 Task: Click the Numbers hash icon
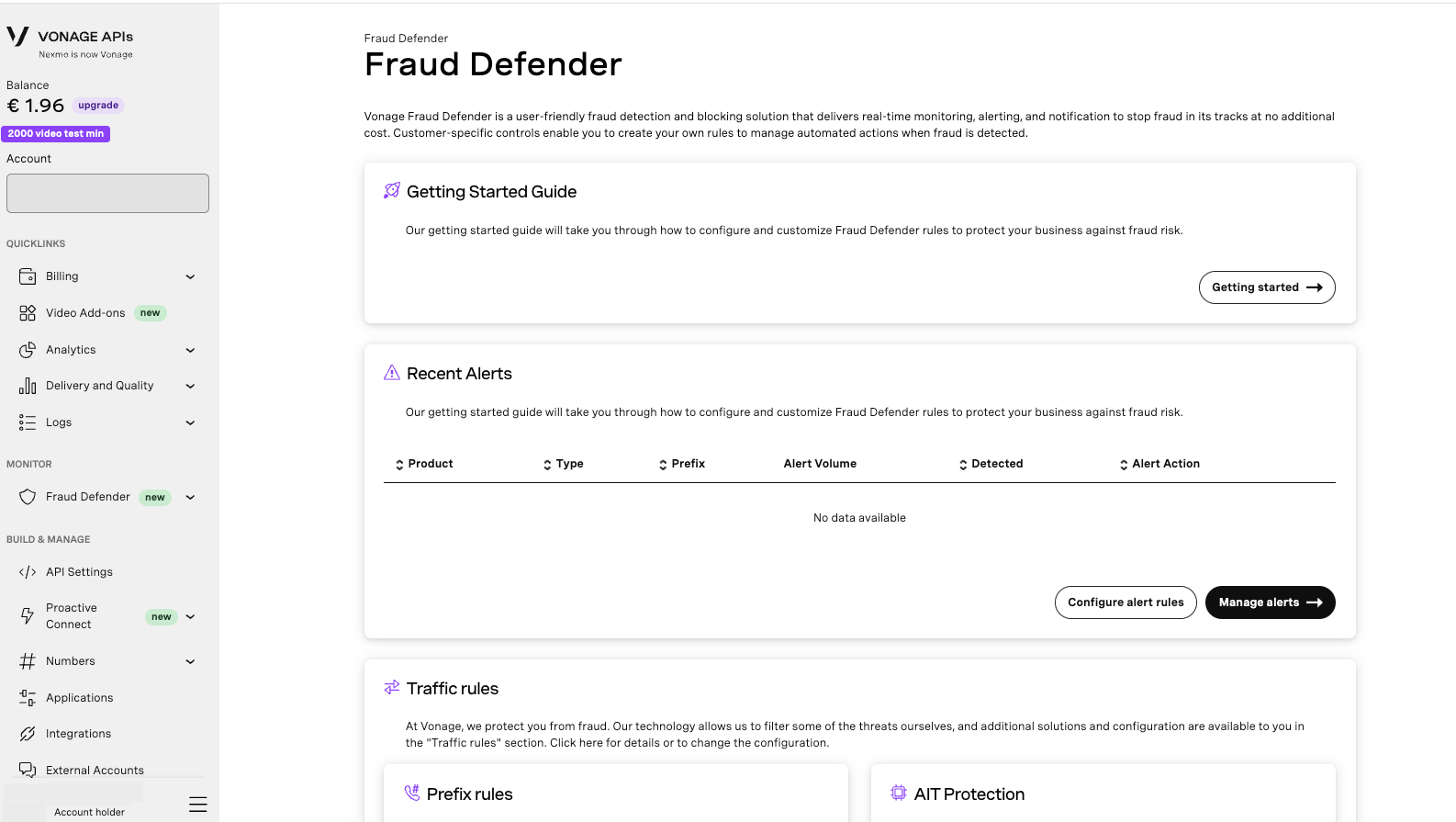pos(28,661)
